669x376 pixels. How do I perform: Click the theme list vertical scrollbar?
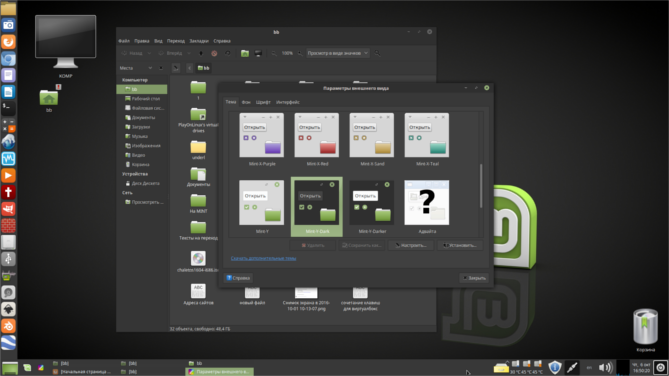click(x=481, y=186)
